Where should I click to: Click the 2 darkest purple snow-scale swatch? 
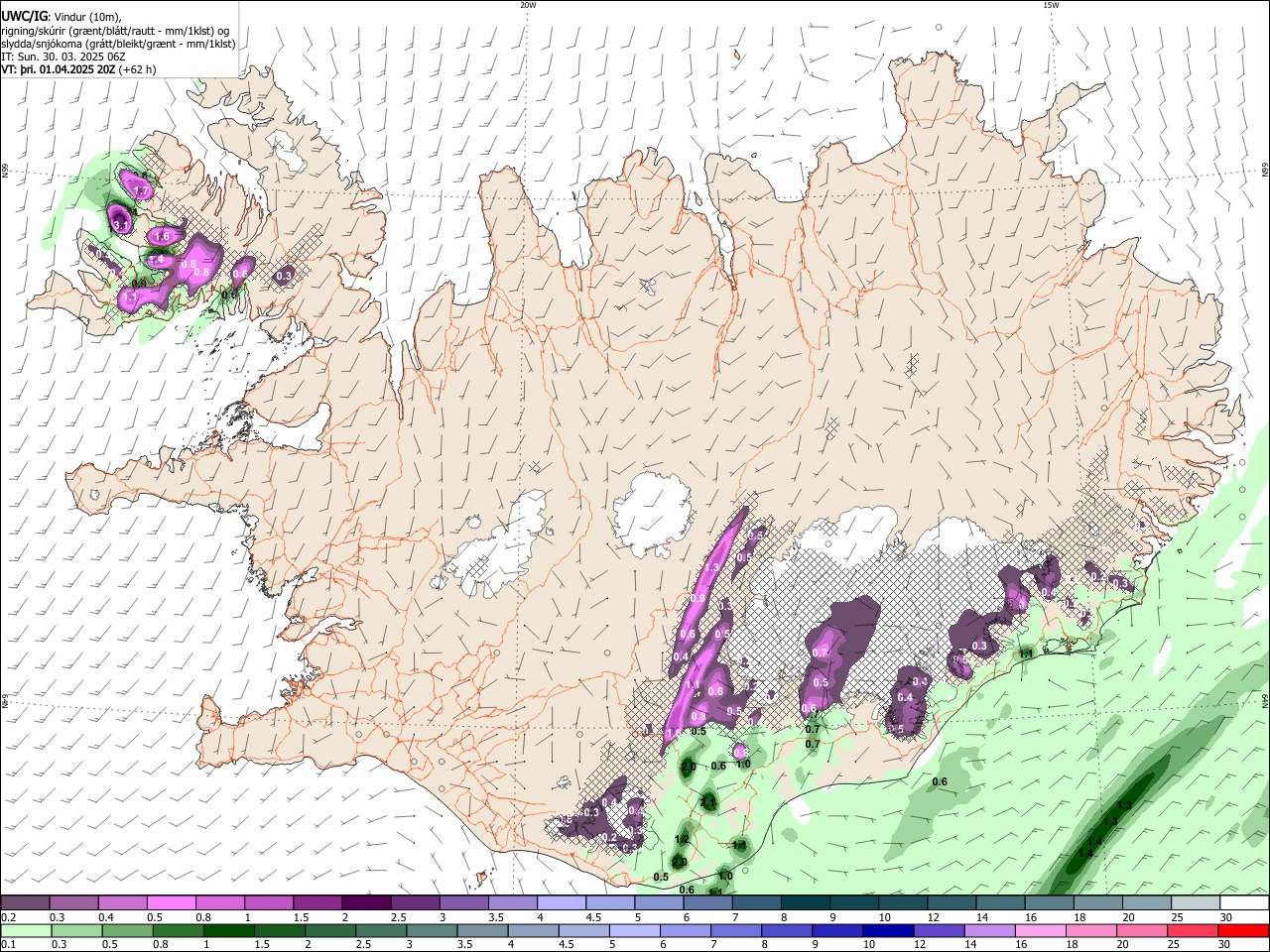366,903
